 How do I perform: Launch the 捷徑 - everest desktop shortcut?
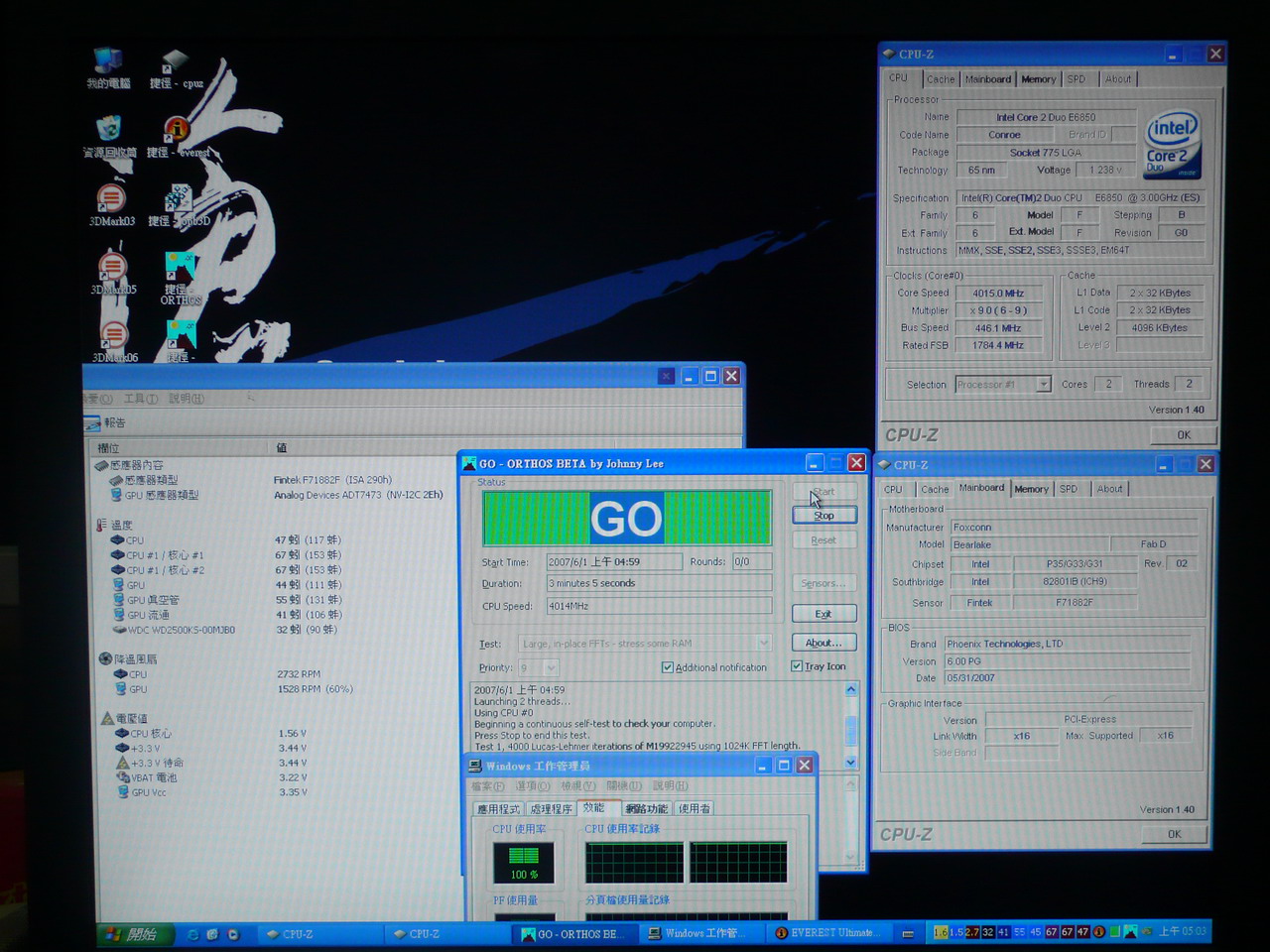pos(178,137)
